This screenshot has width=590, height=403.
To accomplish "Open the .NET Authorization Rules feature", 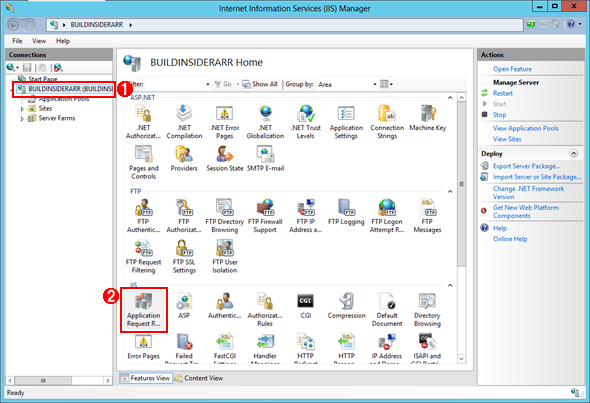I will pos(143,122).
